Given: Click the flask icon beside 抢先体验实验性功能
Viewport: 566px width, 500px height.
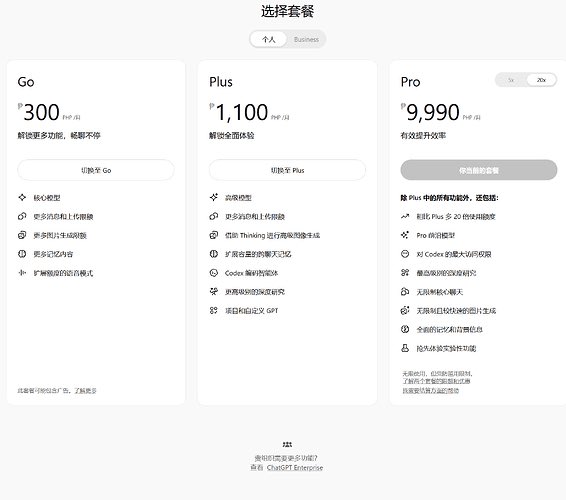Looking at the screenshot, I should [x=405, y=348].
